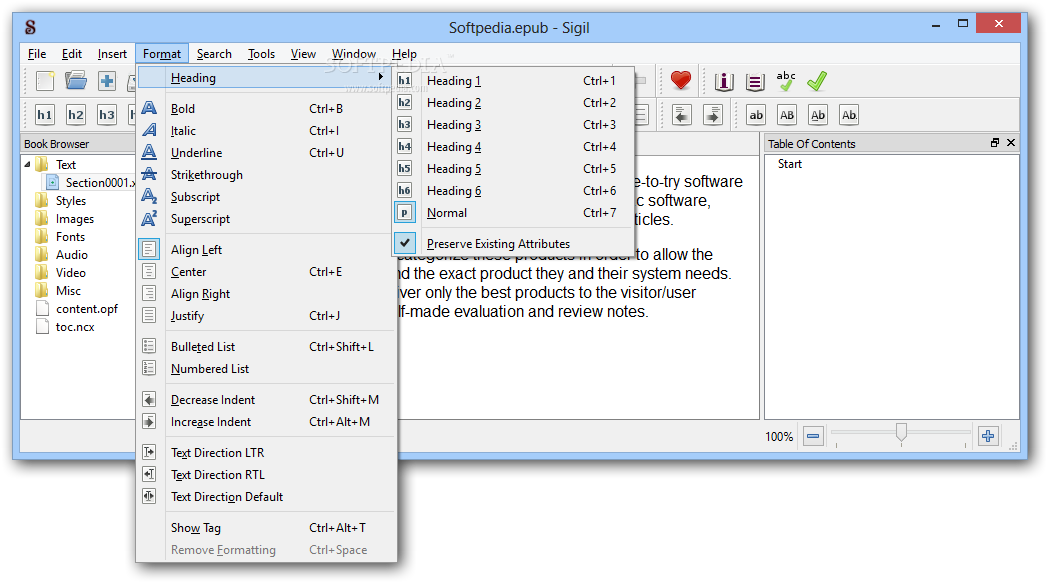Click the New file toolbar icon
Viewport: 1048px width, 583px height.
pyautogui.click(x=45, y=81)
